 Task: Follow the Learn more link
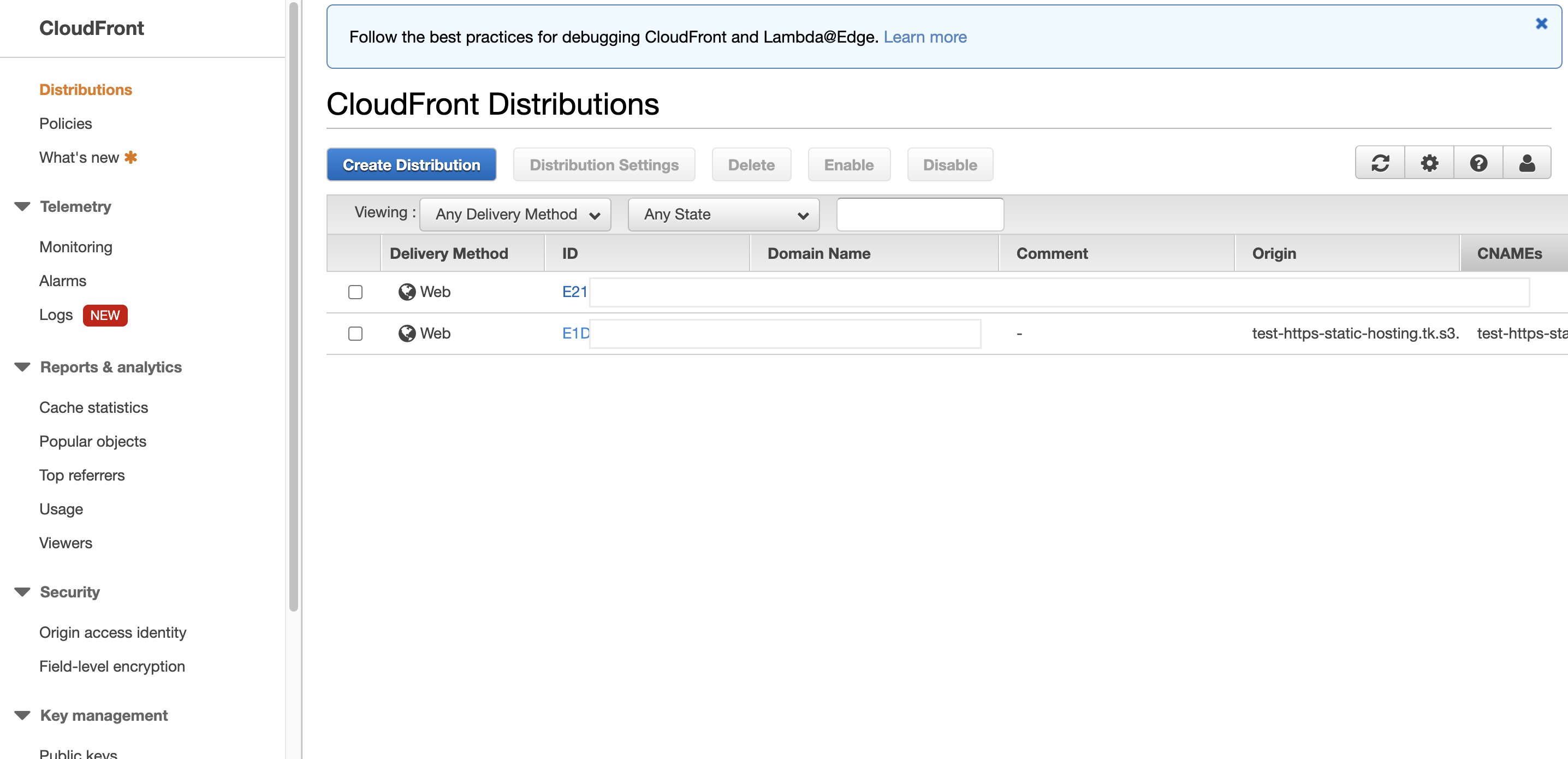[x=925, y=37]
